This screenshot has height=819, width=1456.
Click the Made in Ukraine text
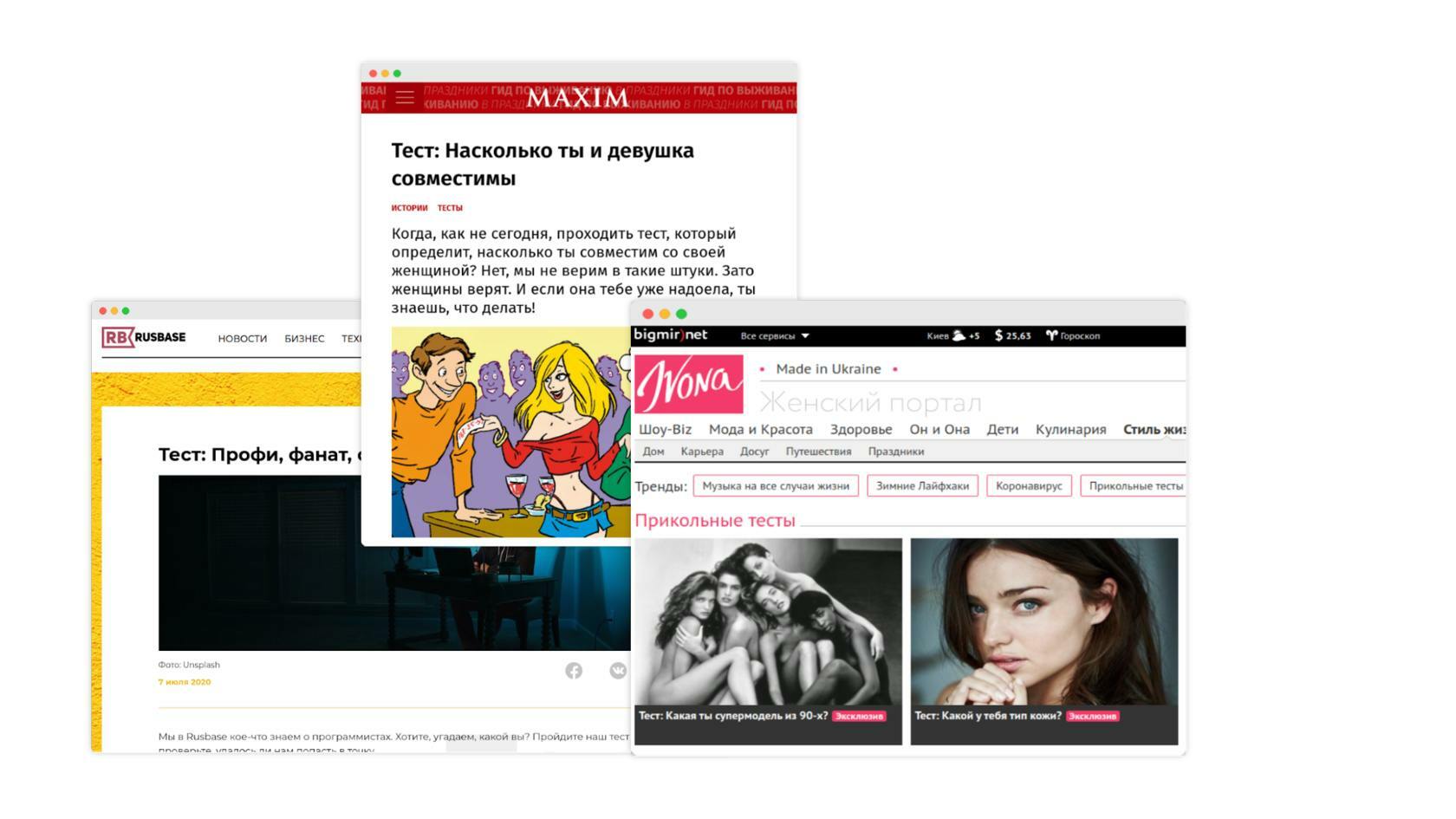point(829,368)
